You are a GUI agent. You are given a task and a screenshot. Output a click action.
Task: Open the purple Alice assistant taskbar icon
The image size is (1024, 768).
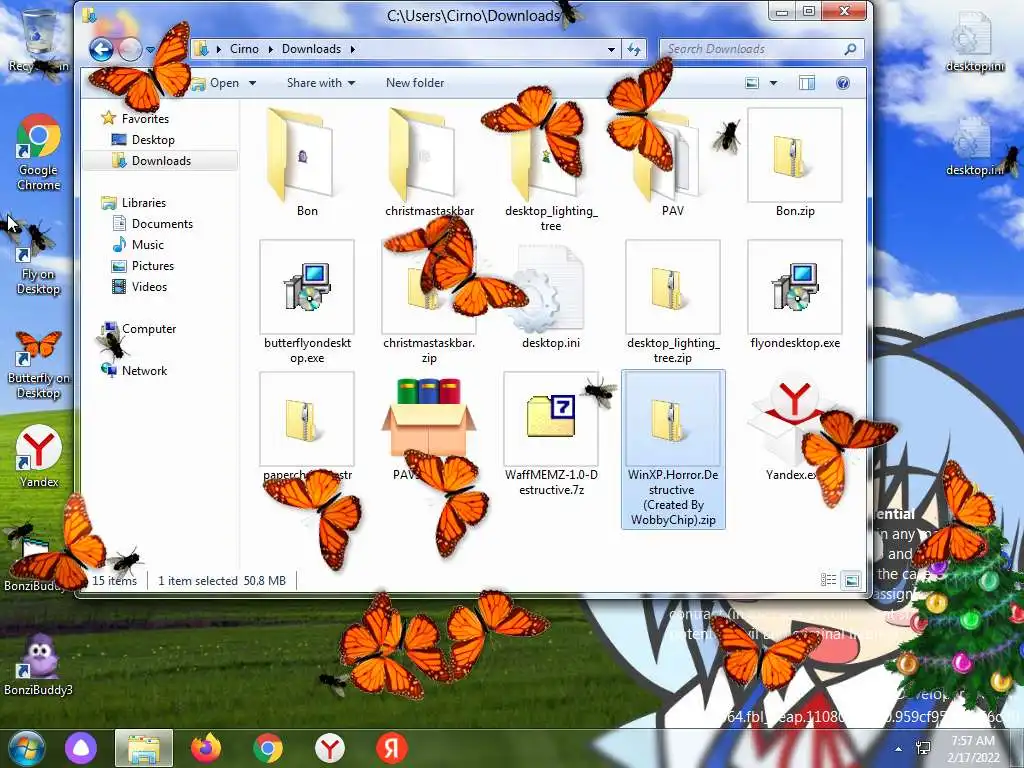(x=81, y=748)
